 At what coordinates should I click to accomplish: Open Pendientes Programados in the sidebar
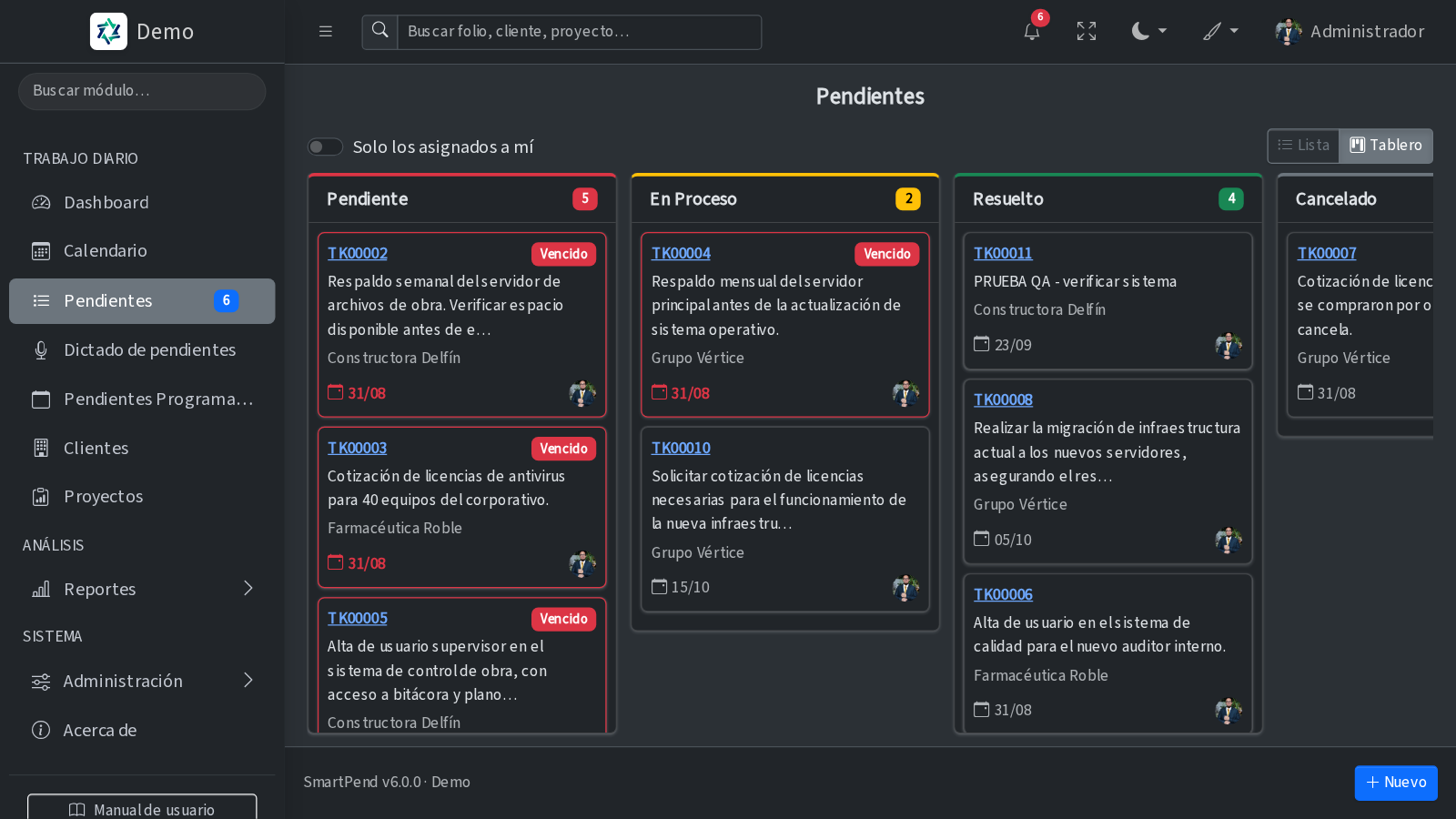(142, 399)
